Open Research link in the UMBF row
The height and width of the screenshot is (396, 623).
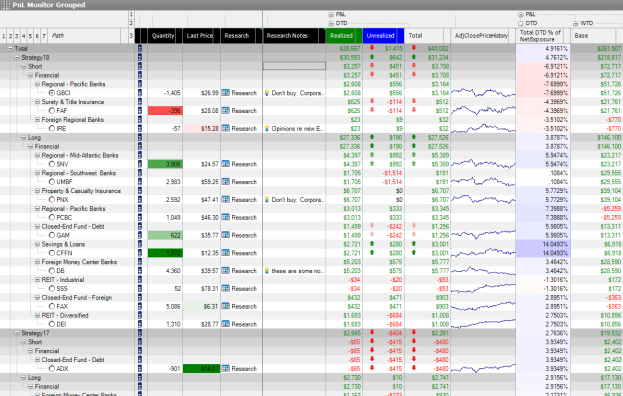(244, 182)
